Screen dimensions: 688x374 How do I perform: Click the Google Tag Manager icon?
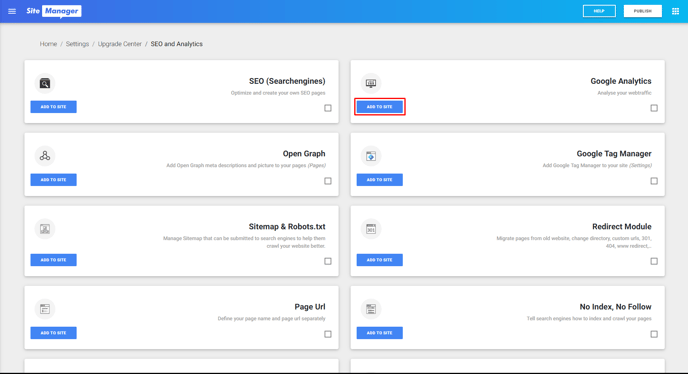(x=371, y=156)
